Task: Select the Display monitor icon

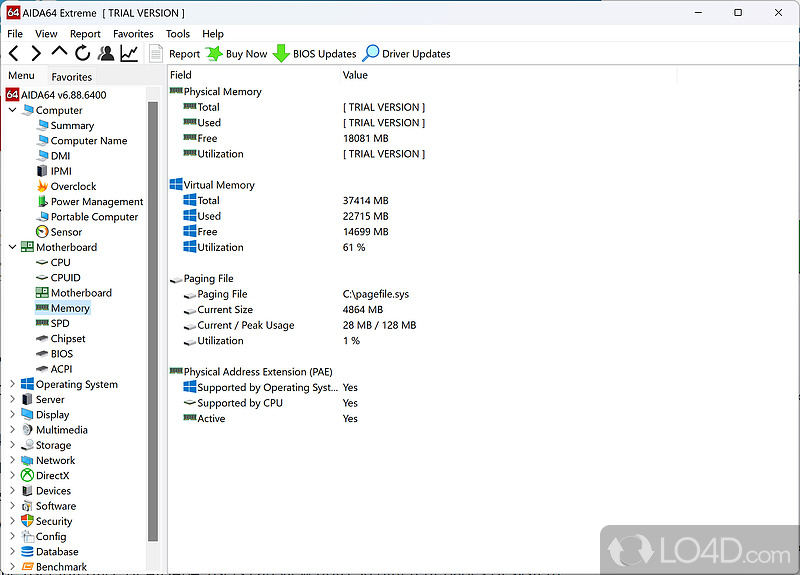Action: coord(27,414)
